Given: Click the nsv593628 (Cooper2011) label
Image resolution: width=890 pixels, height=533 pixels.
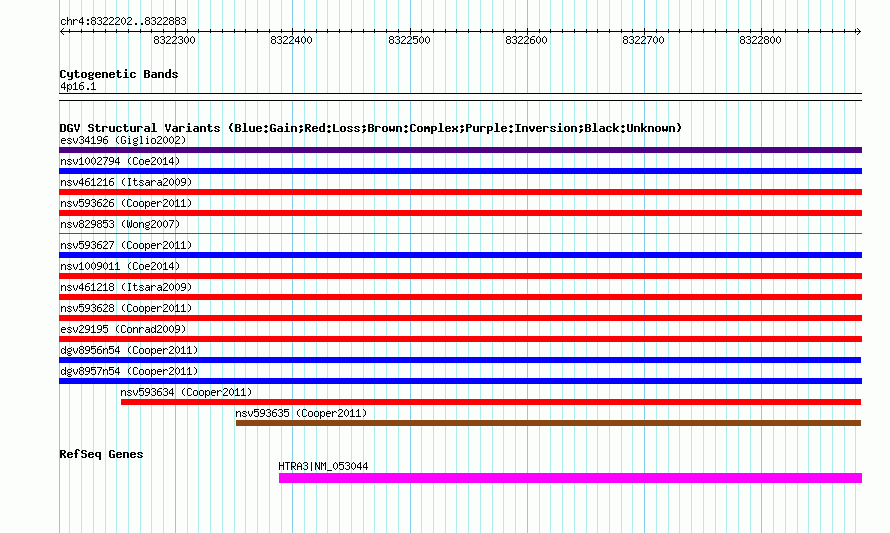Looking at the screenshot, I should pos(126,308).
